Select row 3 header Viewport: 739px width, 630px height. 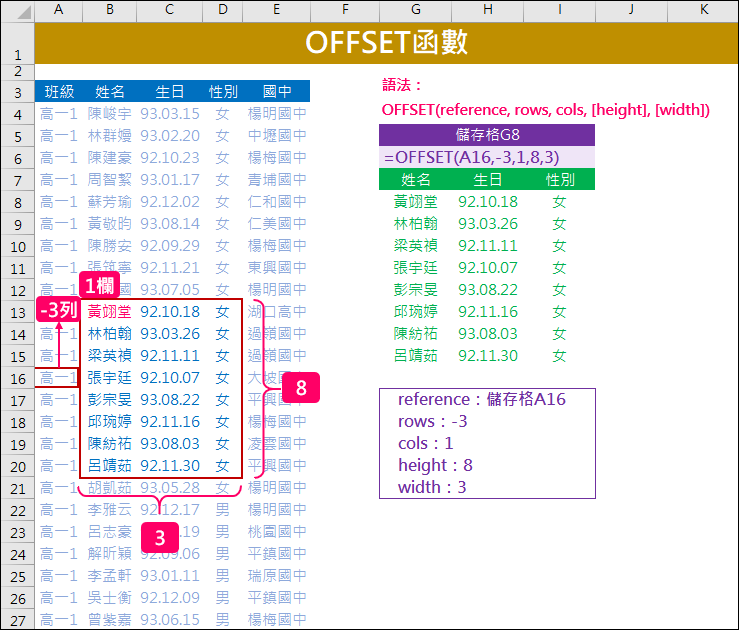(18, 91)
